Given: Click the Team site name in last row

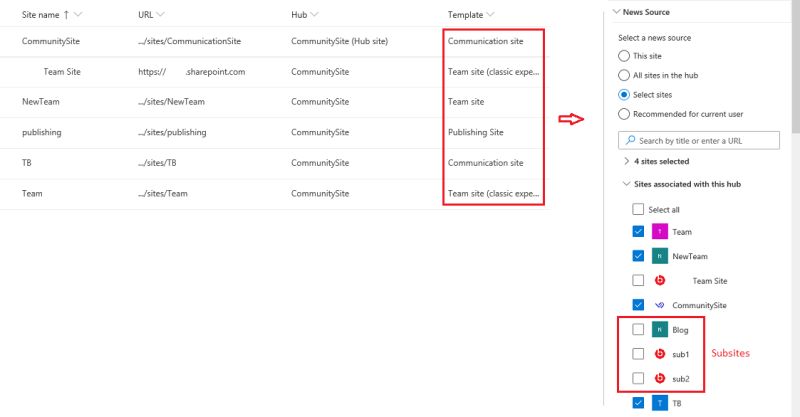Looking at the screenshot, I should (32, 193).
